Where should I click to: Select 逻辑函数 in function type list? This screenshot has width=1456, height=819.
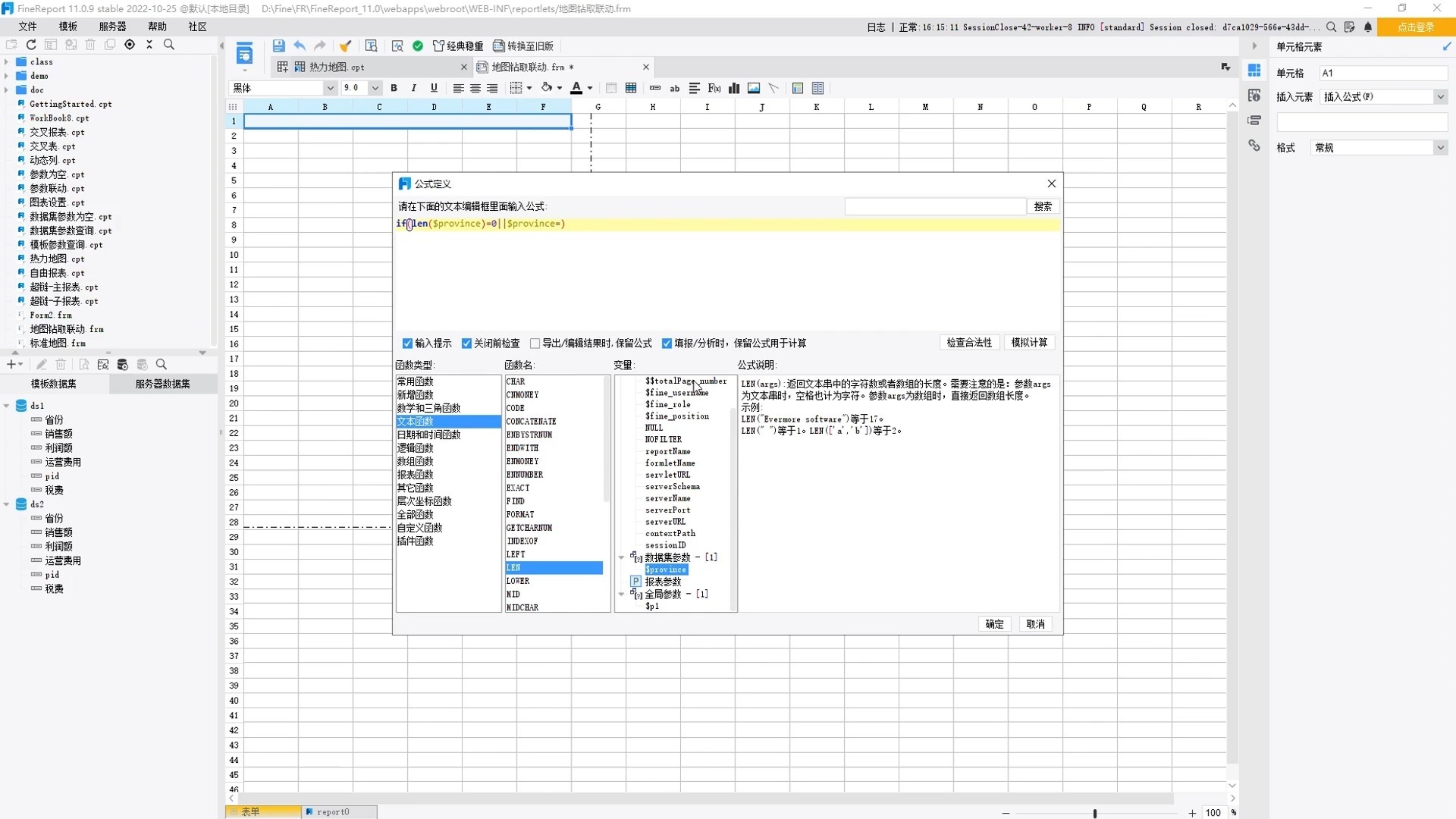tap(448, 448)
